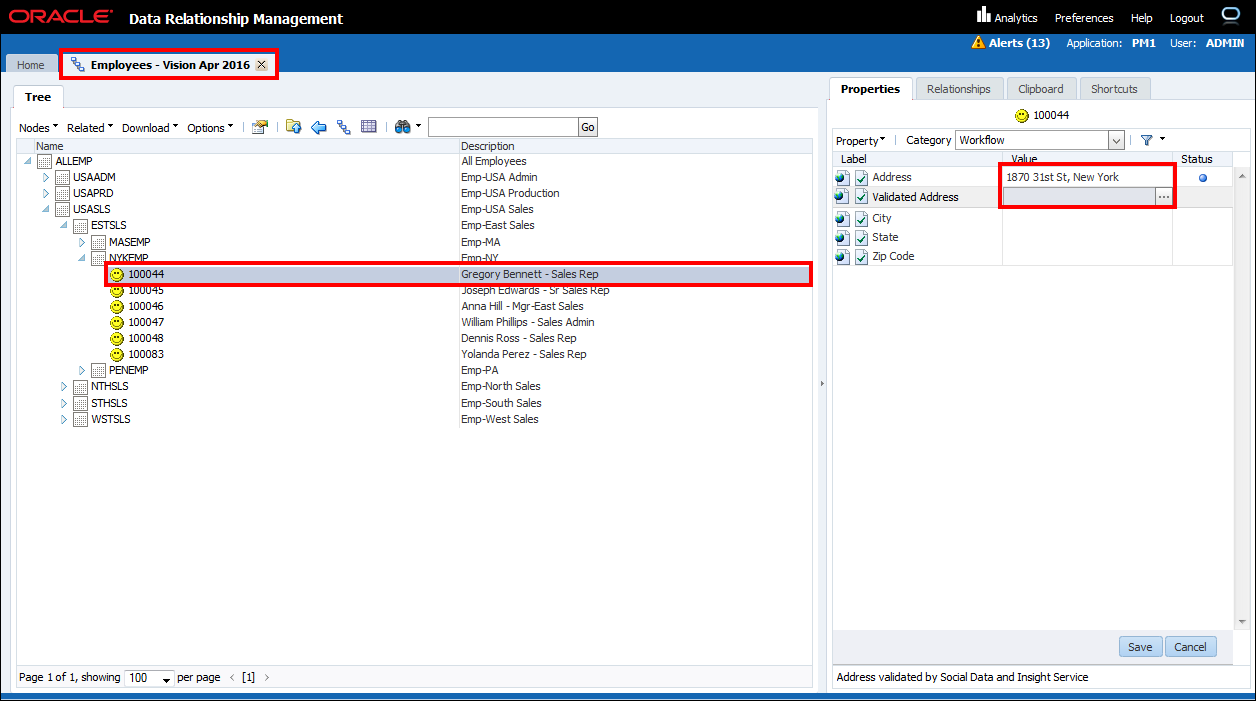The width and height of the screenshot is (1256, 701).
Task: Click the node properties toolbar icon after Options
Action: [260, 127]
